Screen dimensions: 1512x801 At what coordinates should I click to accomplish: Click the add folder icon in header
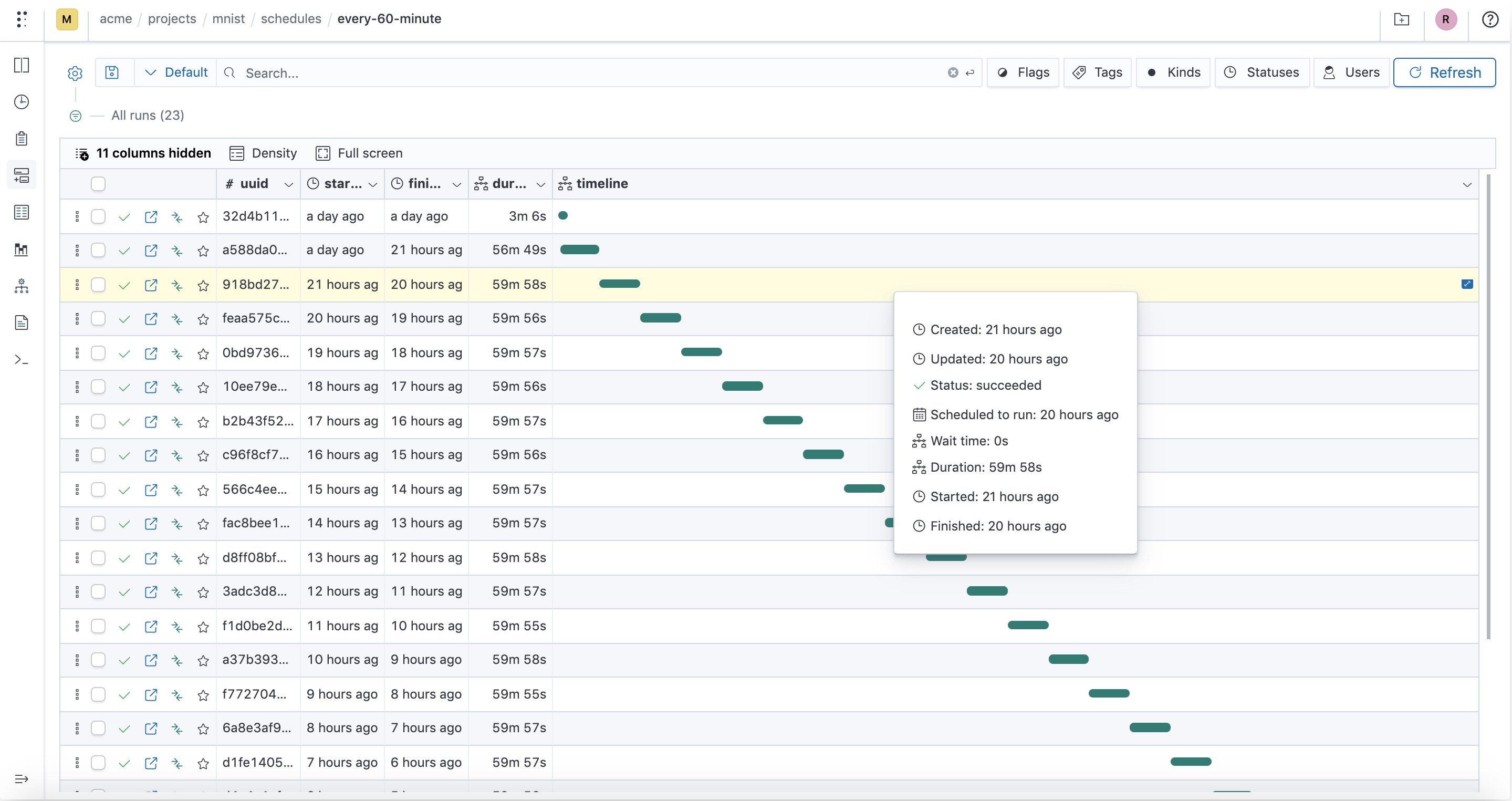1402,19
